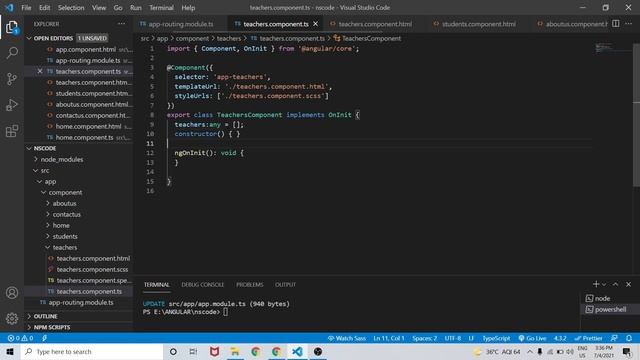Open Run and Debug view
Image resolution: width=640 pixels, height=360 pixels.
[x=12, y=105]
